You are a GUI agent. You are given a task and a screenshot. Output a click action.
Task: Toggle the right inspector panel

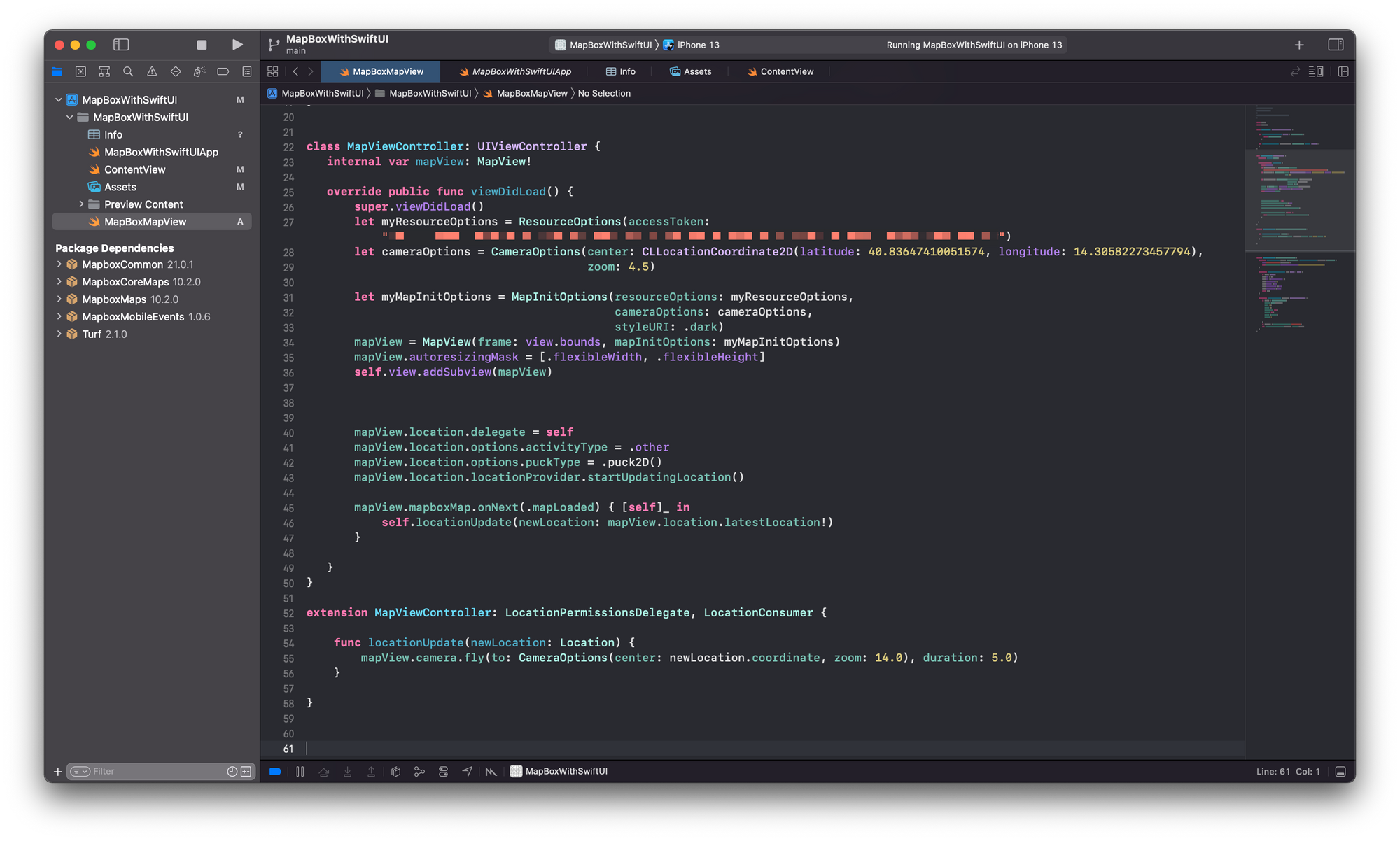pos(1335,45)
